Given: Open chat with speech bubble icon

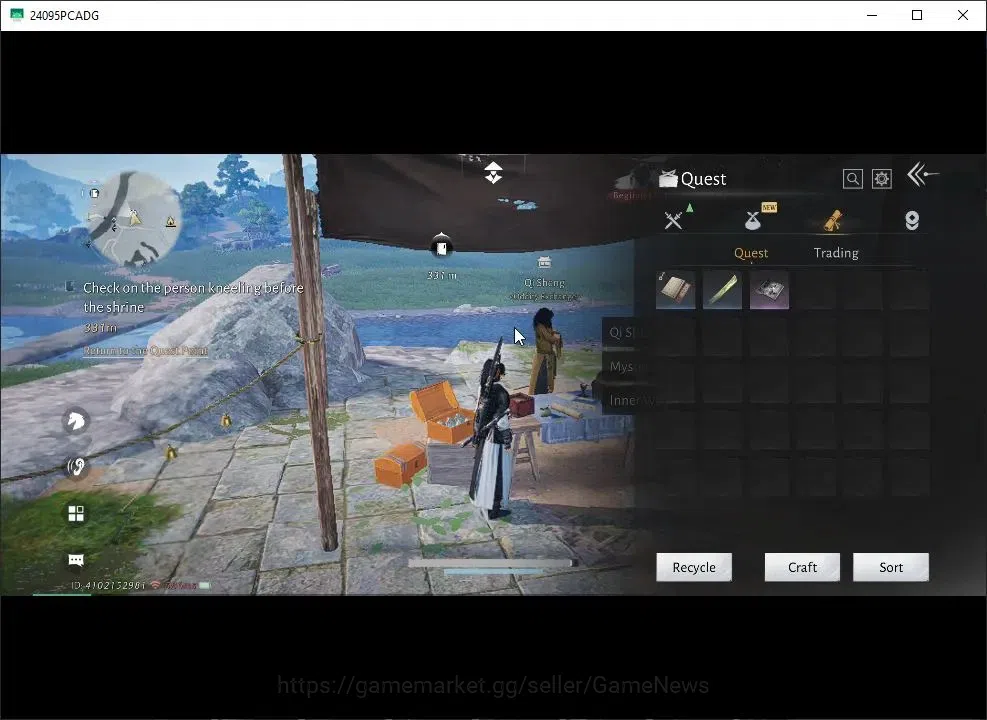Looking at the screenshot, I should coord(76,560).
